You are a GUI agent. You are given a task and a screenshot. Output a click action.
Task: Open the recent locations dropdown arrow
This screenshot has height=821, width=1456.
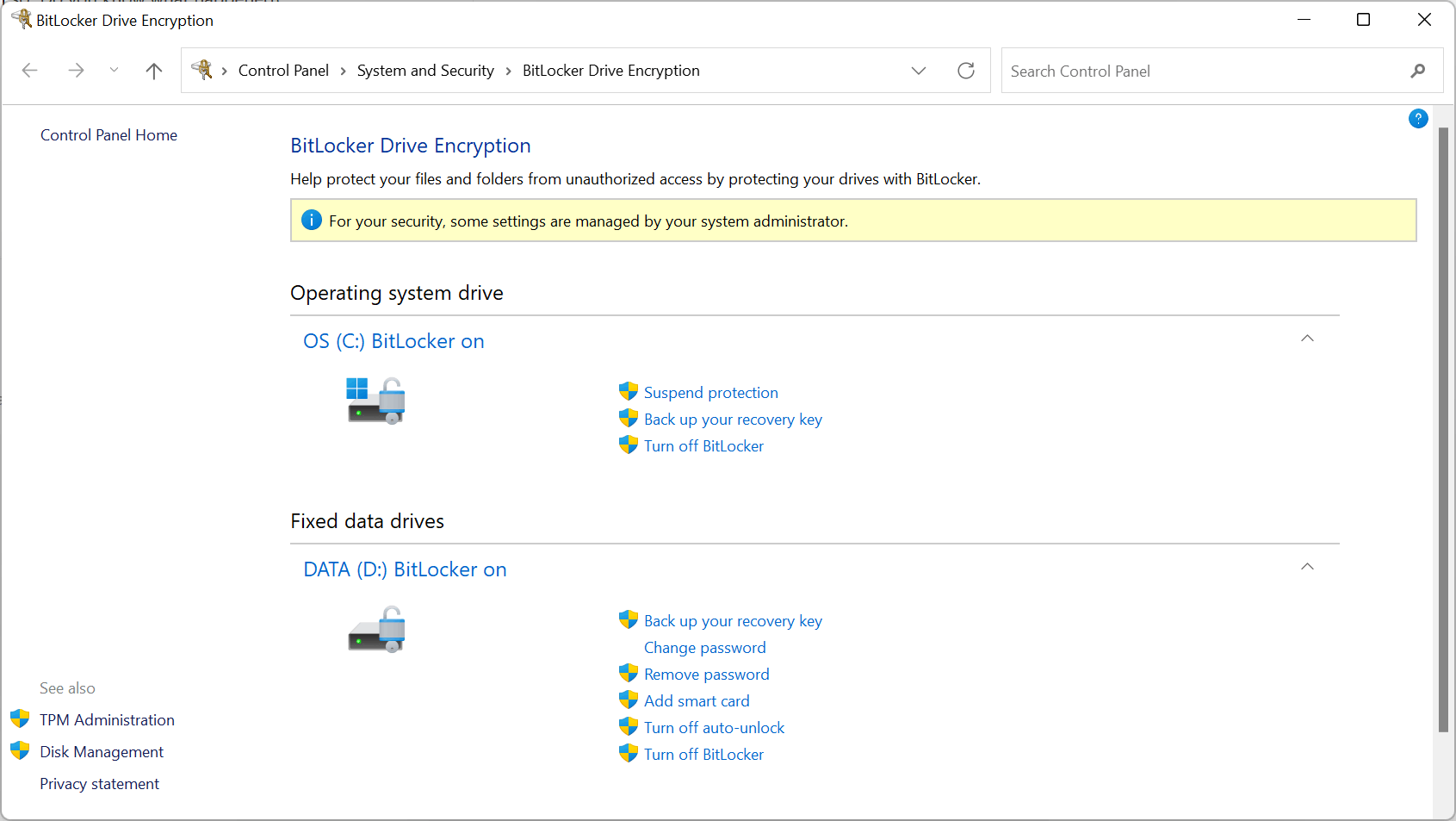114,71
